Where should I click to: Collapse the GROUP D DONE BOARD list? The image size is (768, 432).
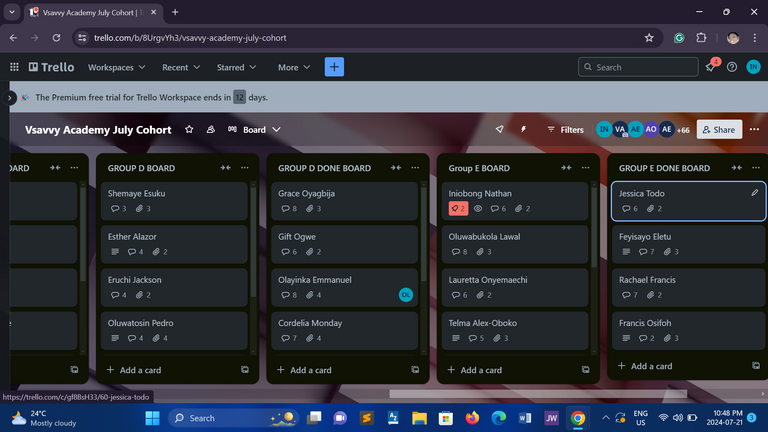[396, 168]
